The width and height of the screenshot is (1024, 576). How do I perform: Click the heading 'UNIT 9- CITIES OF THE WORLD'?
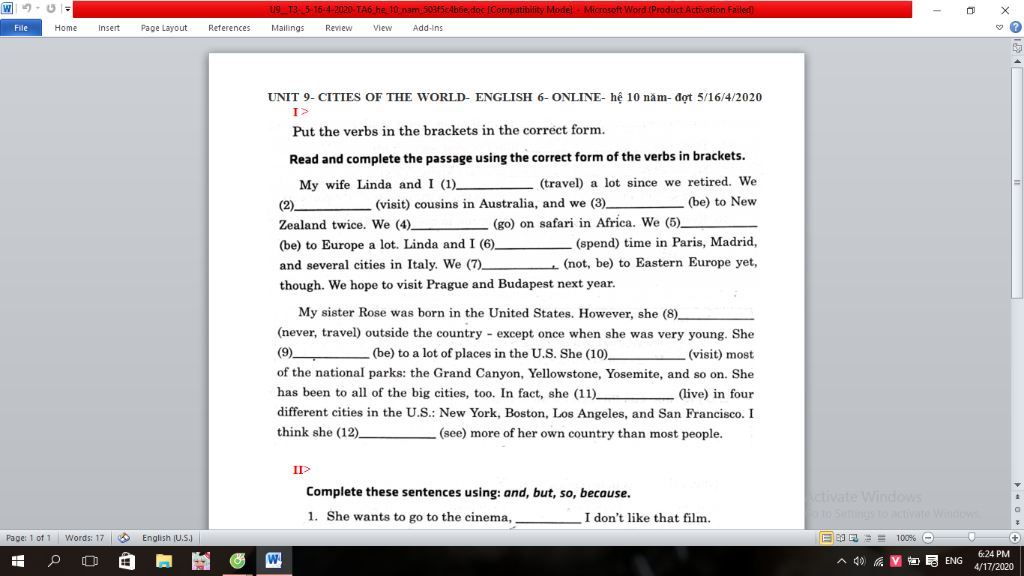click(368, 97)
